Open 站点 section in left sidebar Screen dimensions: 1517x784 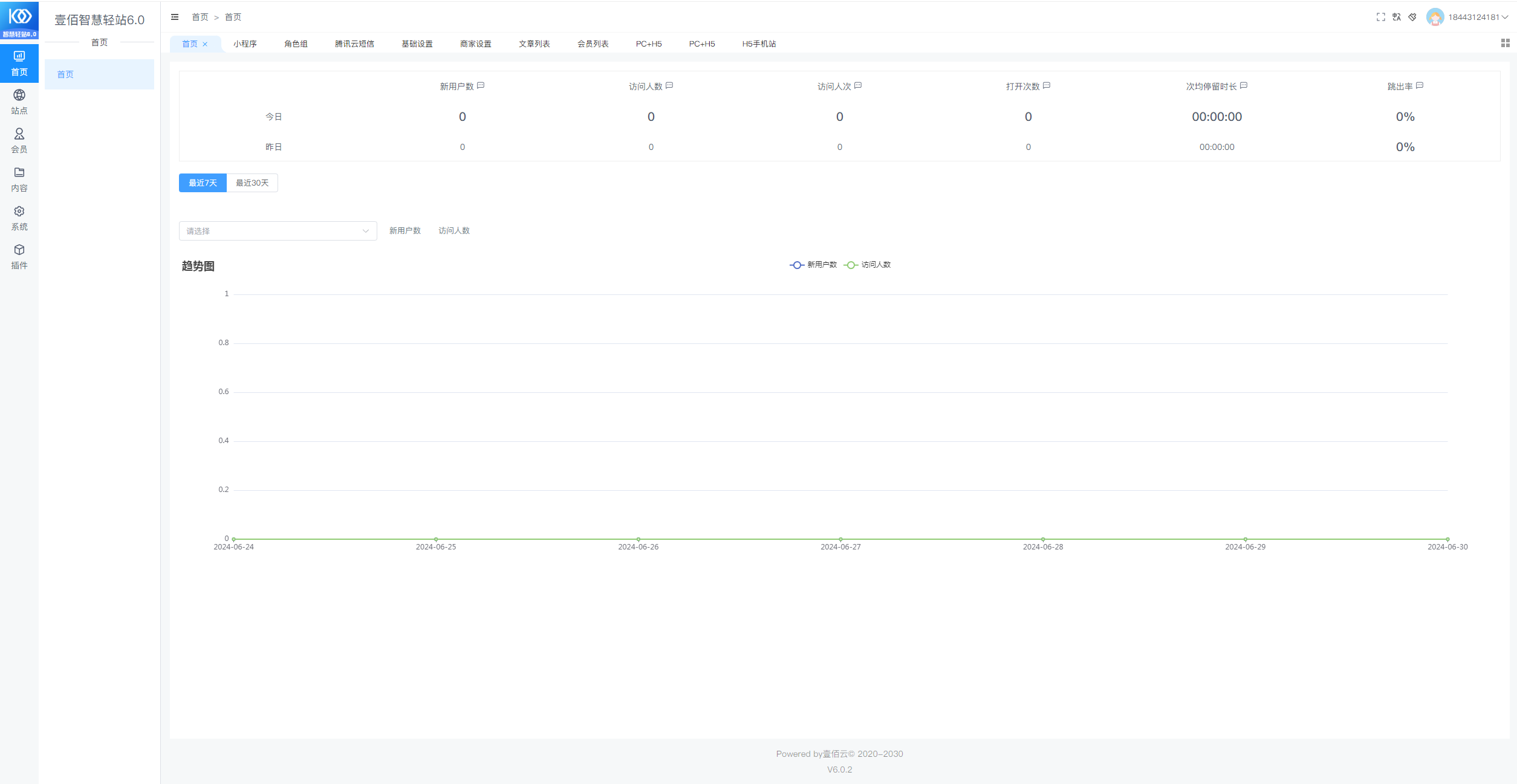(19, 102)
